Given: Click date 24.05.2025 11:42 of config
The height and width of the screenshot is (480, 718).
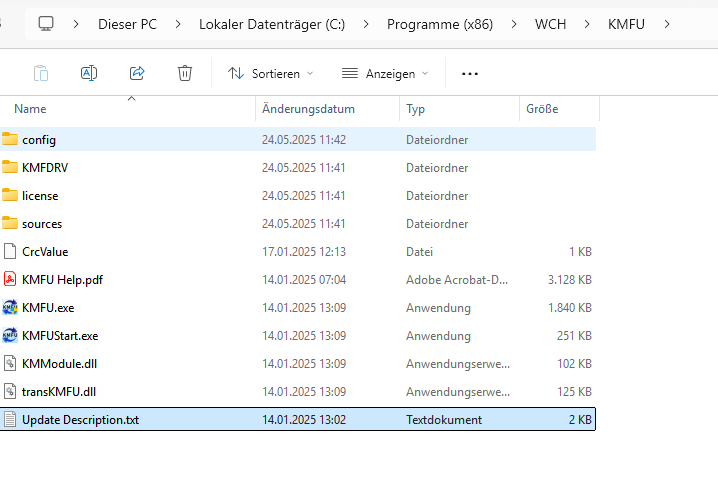Looking at the screenshot, I should [x=304, y=140].
